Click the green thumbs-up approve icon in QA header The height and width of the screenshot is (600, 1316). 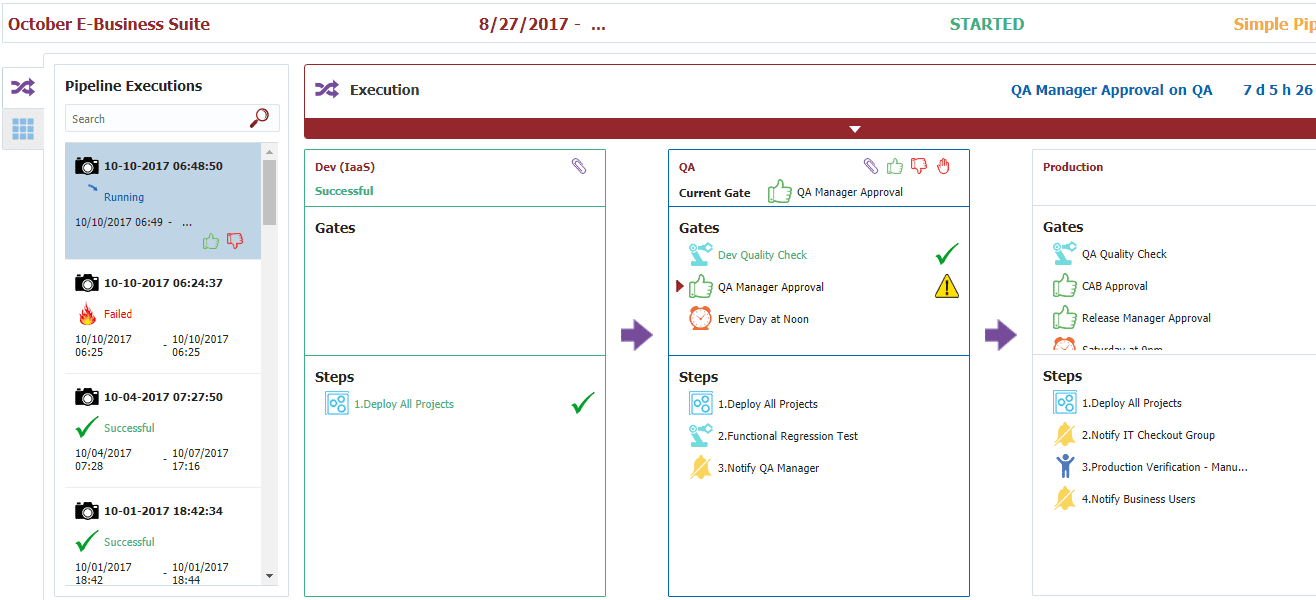coord(895,166)
